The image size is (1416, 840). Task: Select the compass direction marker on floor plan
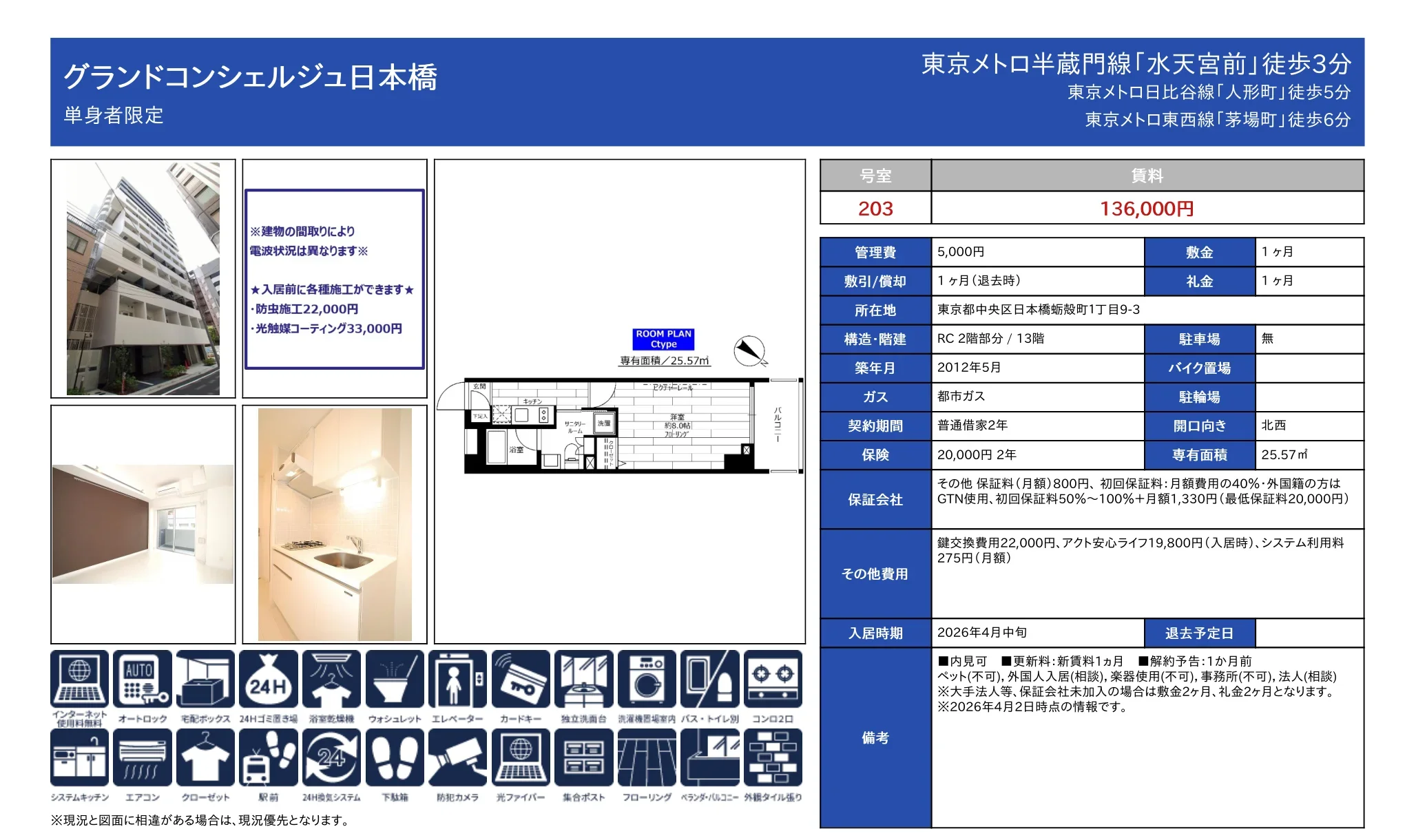click(x=750, y=350)
